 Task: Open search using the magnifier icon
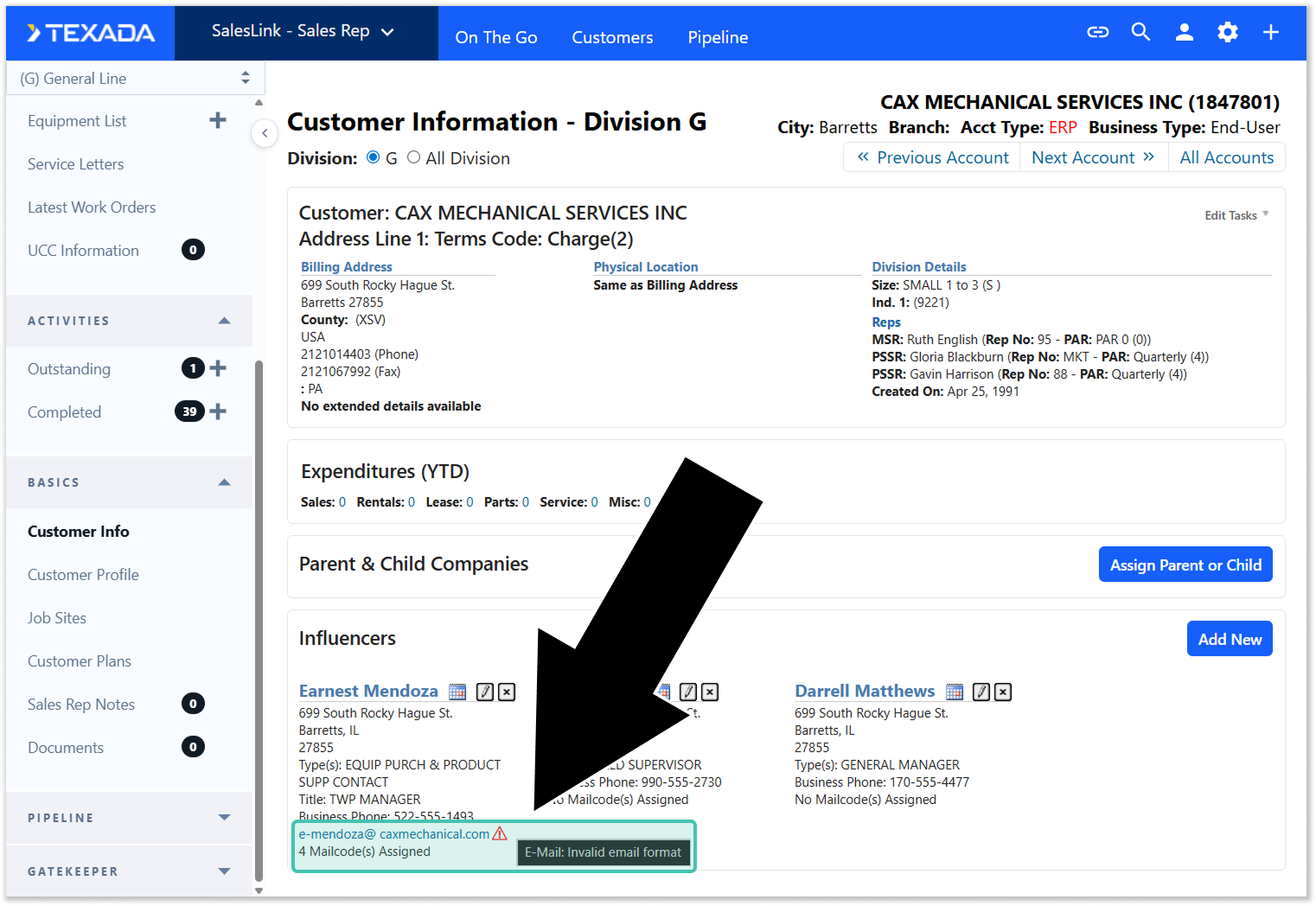click(1140, 33)
